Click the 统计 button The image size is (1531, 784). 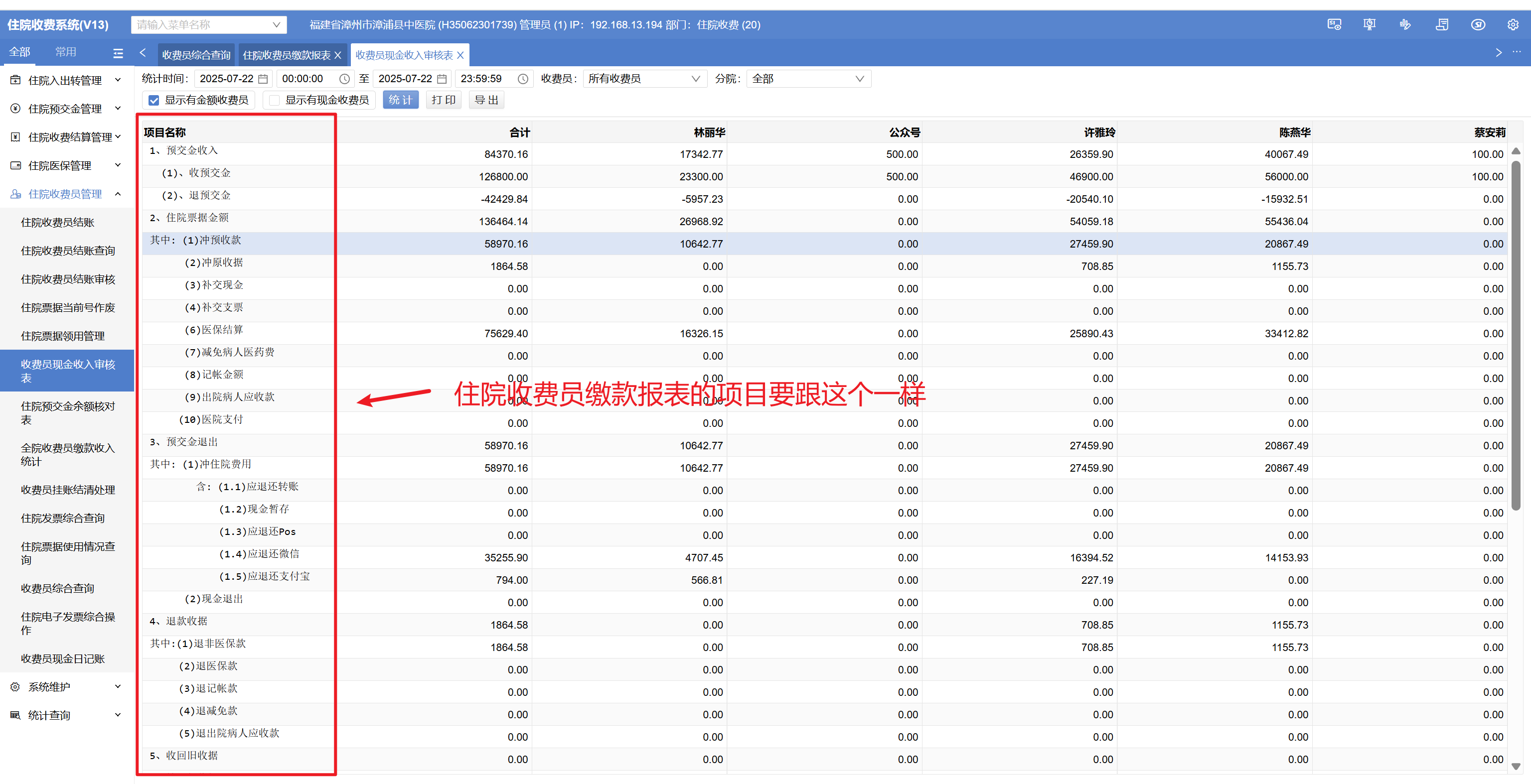click(400, 100)
